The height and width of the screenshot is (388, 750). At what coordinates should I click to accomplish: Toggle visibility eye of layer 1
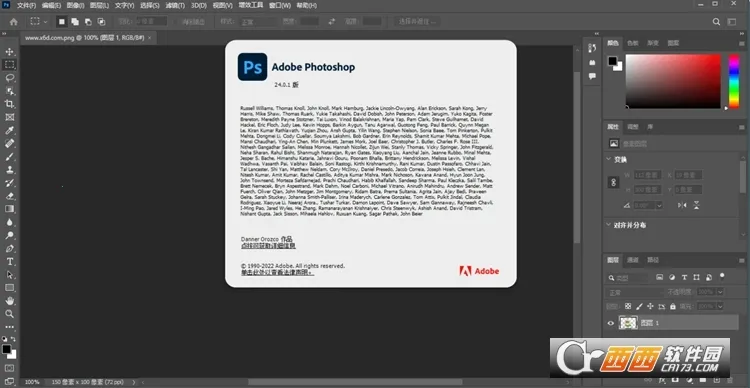pos(610,323)
